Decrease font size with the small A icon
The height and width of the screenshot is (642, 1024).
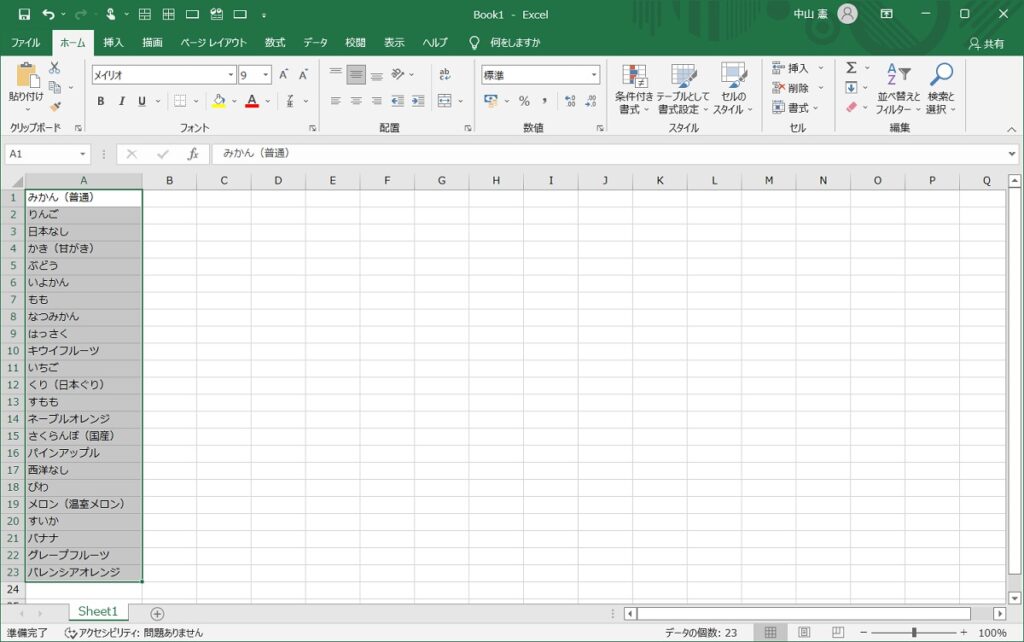303,74
